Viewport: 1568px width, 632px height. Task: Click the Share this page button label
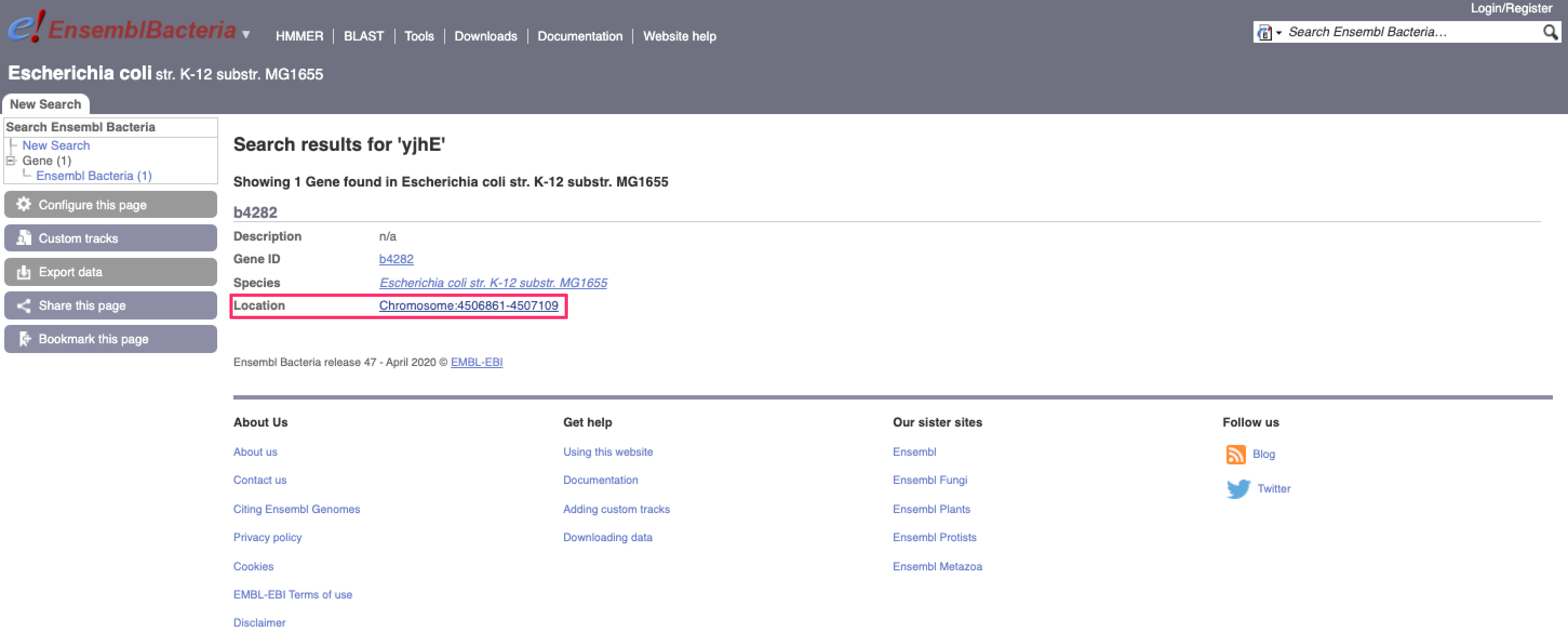(82, 305)
